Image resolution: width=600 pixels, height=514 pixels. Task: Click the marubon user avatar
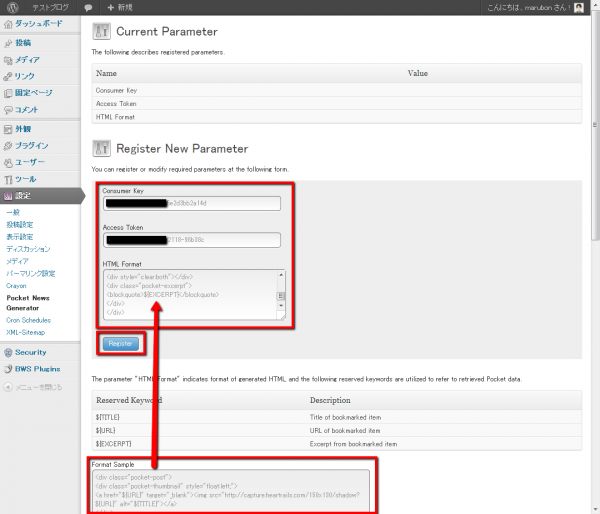pyautogui.click(x=579, y=7)
